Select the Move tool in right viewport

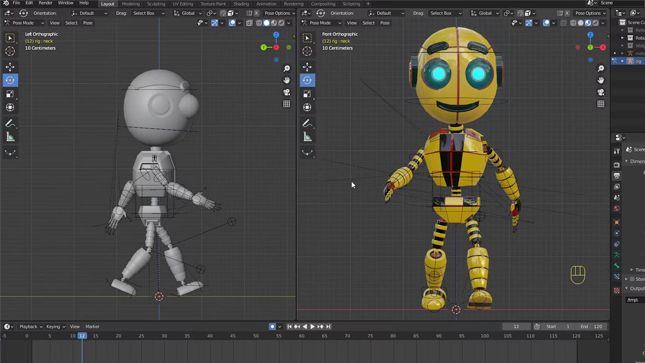coord(307,66)
